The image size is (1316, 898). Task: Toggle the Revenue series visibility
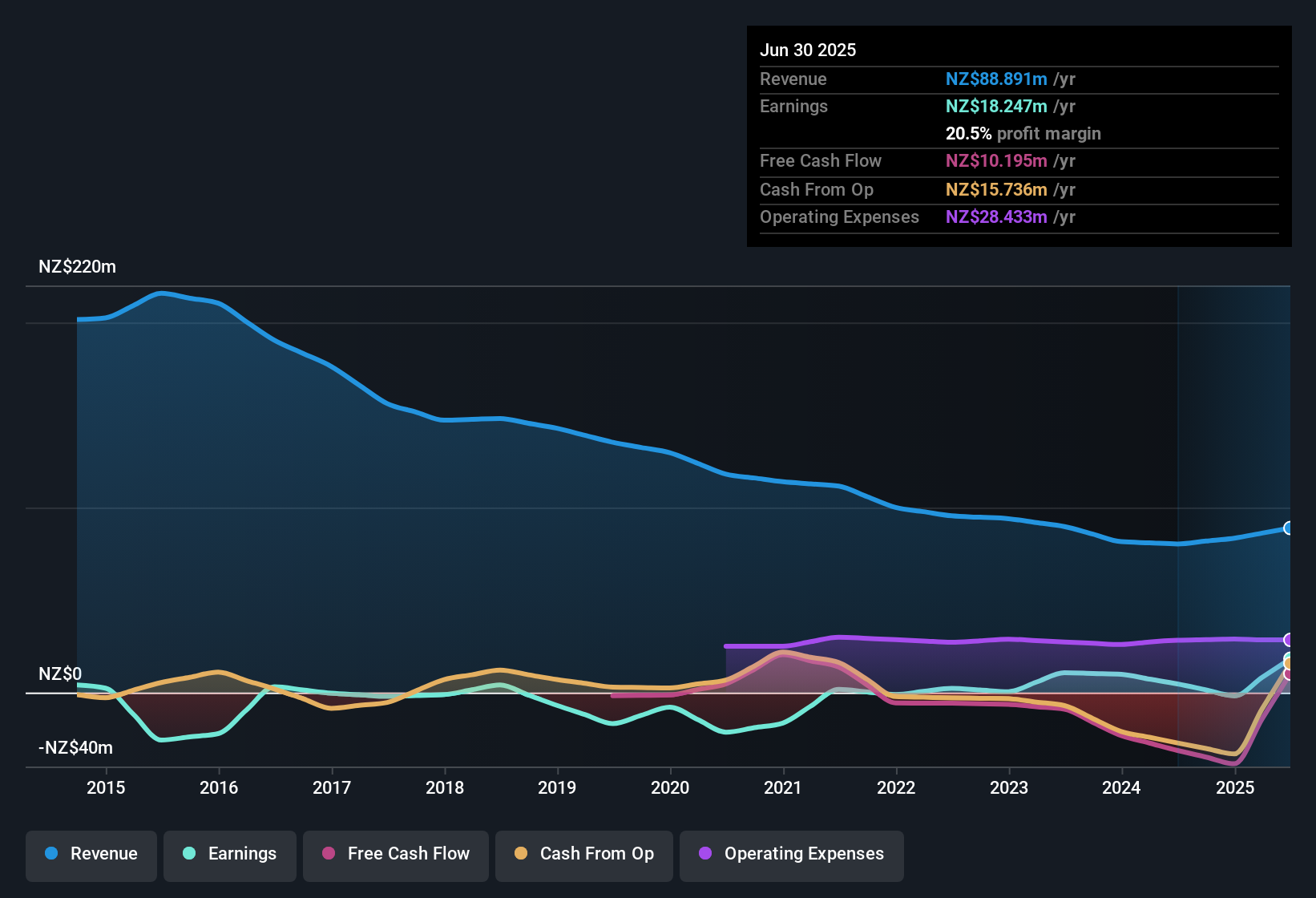(91, 854)
